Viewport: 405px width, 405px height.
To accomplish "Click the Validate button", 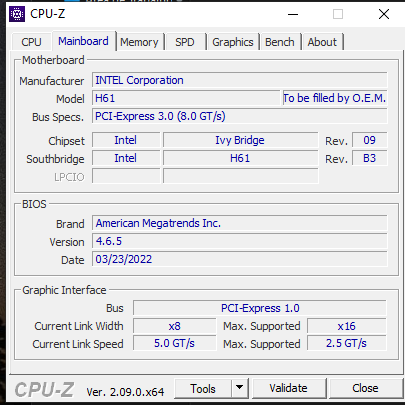I will click(x=289, y=388).
